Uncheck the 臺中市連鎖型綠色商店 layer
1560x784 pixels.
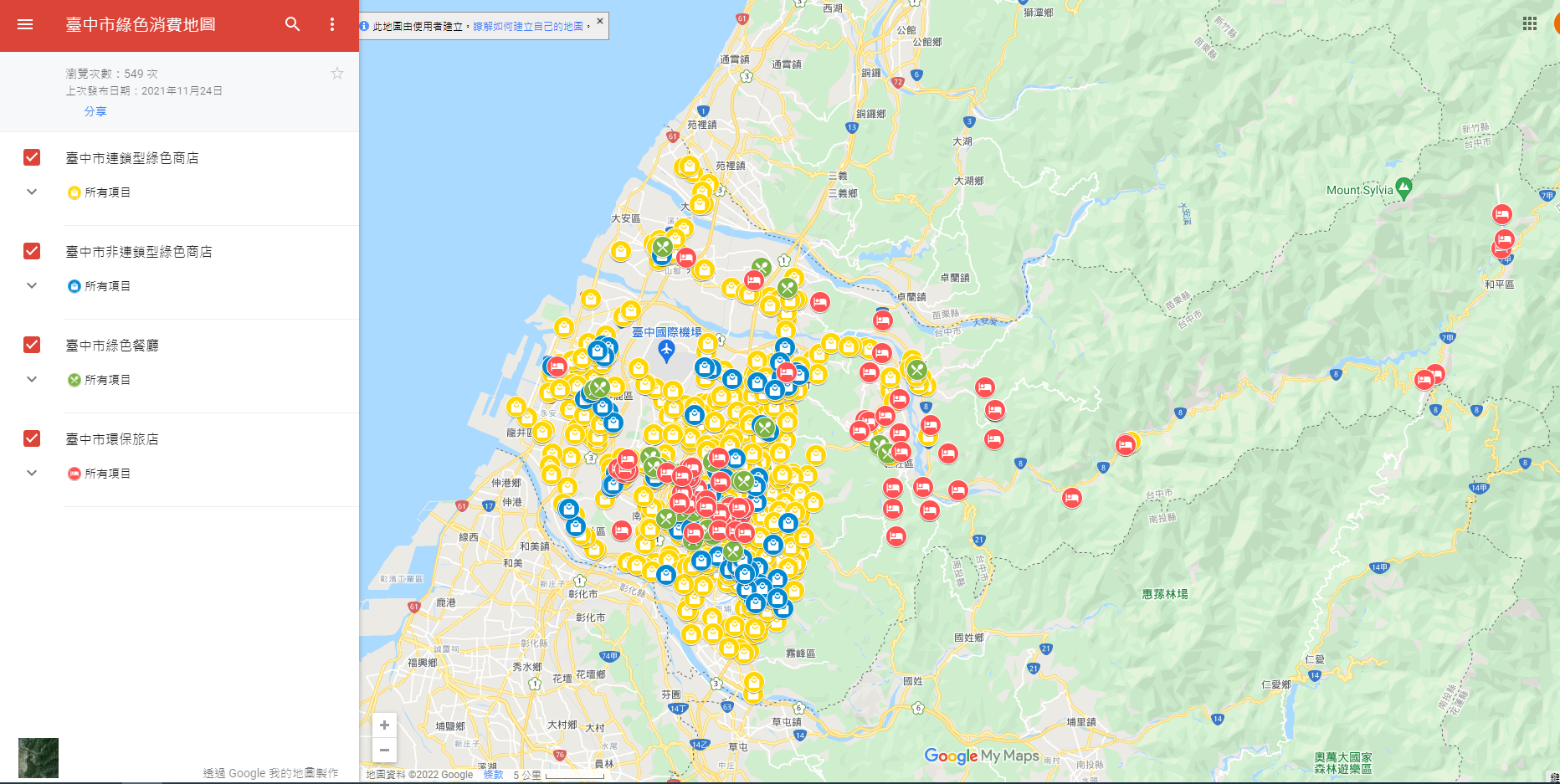point(32,157)
